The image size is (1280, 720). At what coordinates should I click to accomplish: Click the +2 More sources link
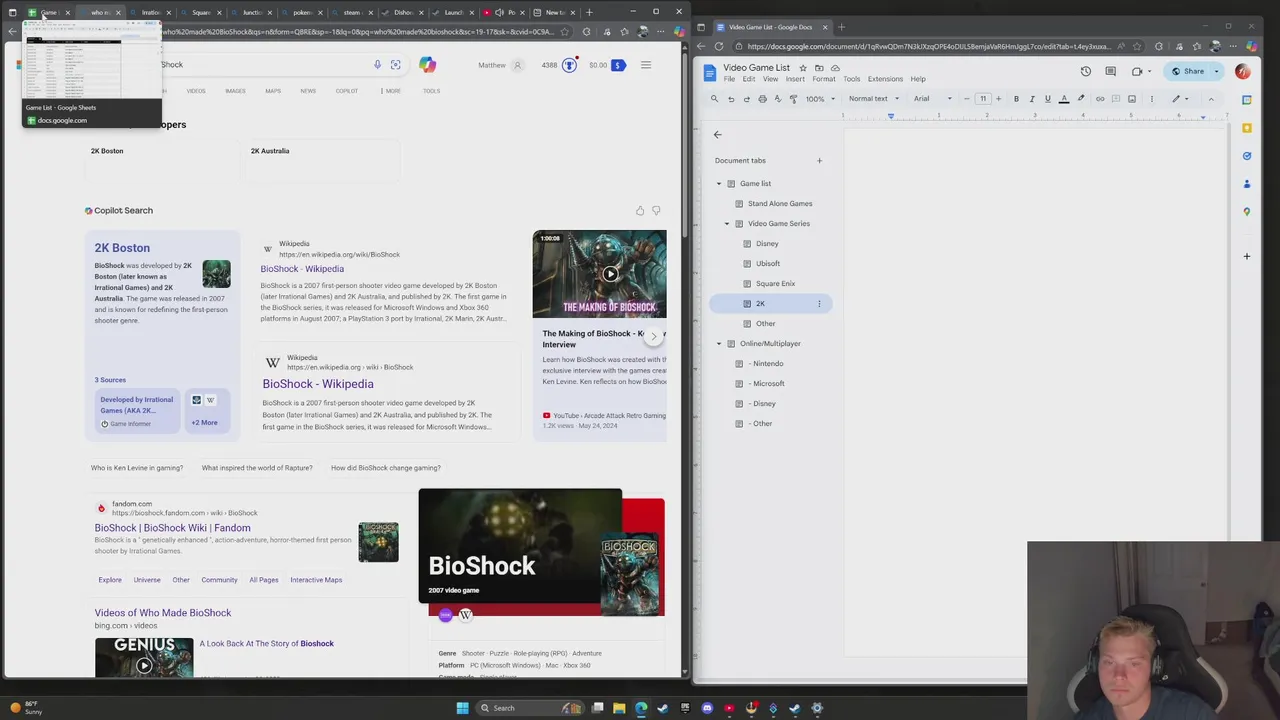click(204, 423)
